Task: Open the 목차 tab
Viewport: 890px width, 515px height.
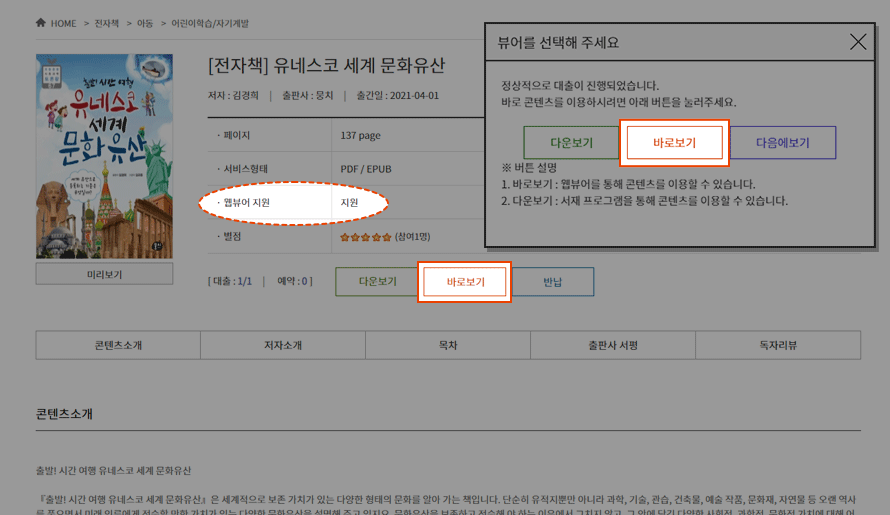Action: pos(448,345)
